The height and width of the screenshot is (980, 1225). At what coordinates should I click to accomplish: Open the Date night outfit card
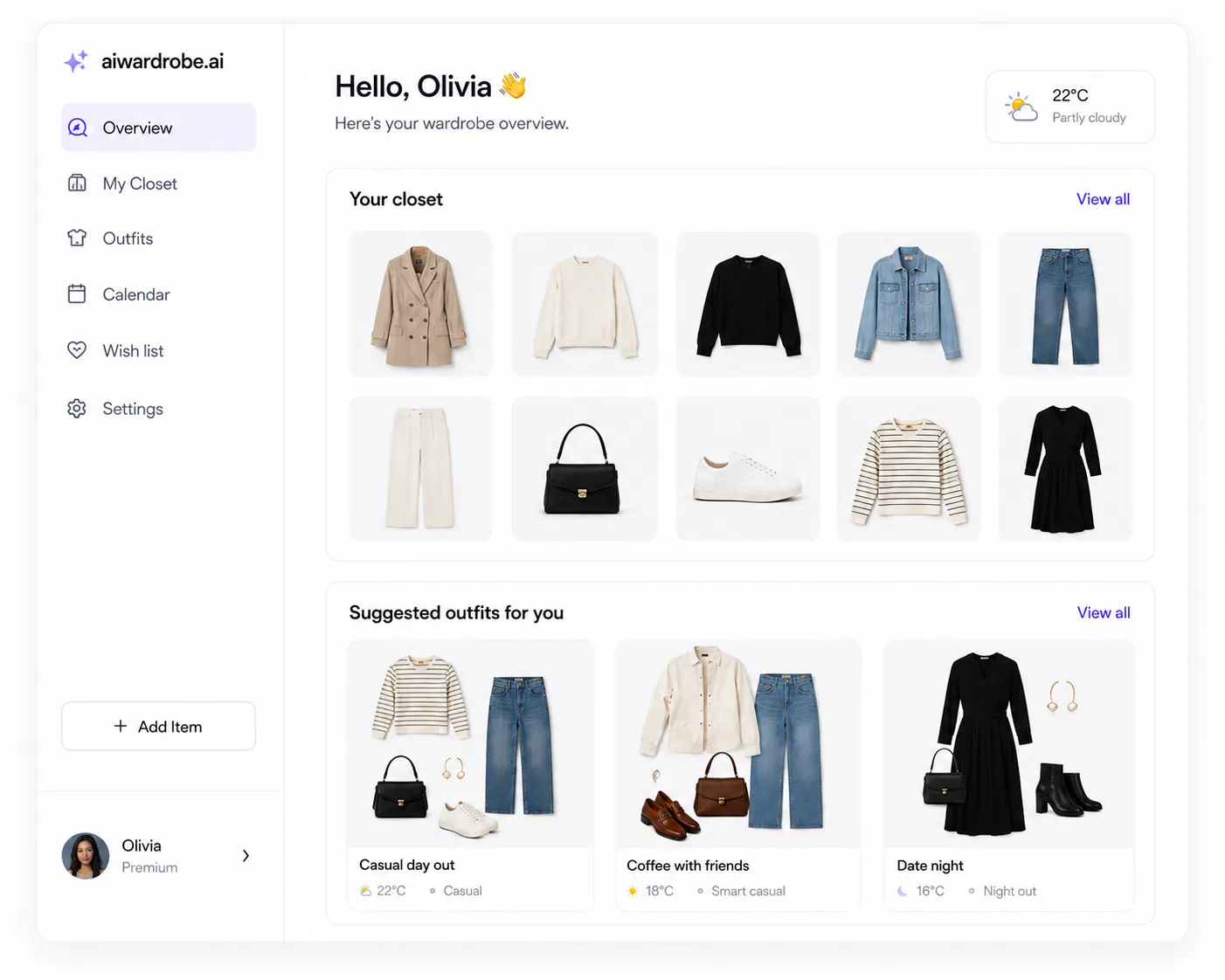(x=1009, y=776)
